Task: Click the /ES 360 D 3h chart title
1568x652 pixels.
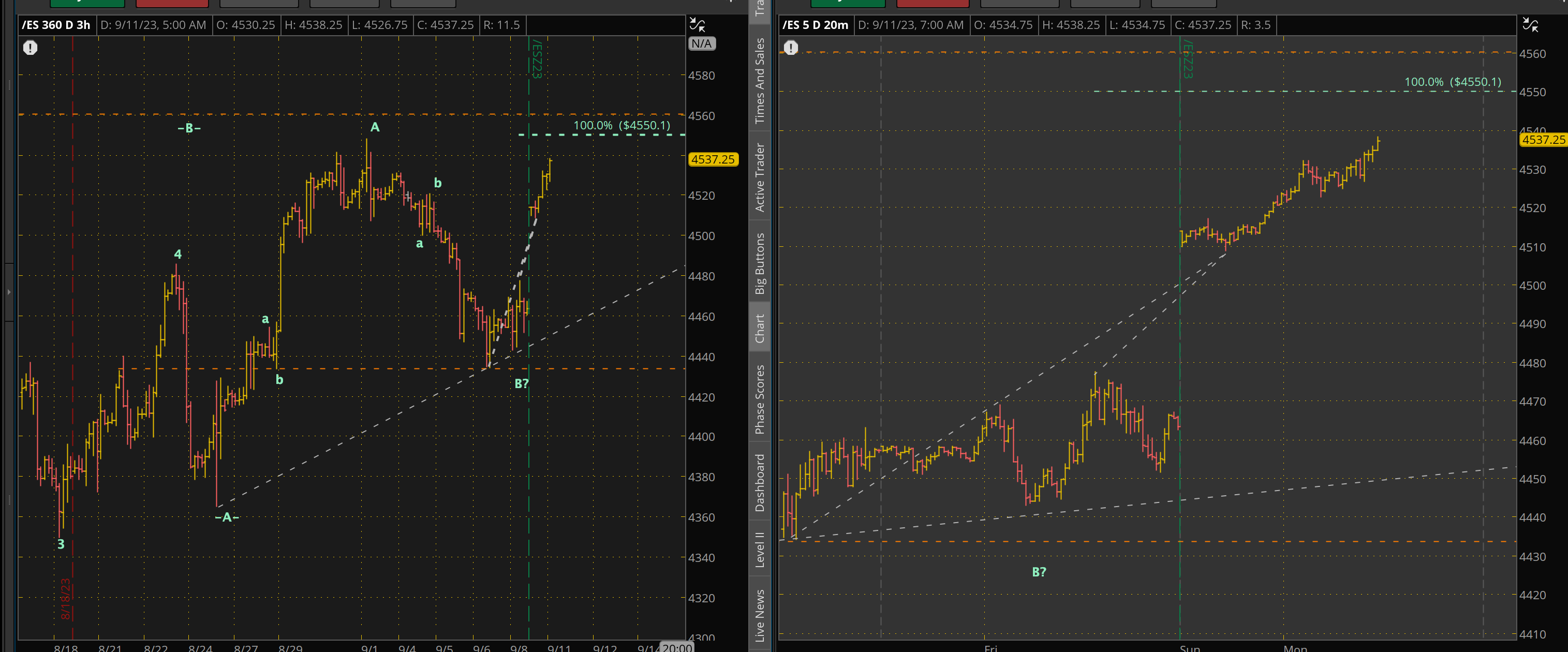Action: (56, 25)
